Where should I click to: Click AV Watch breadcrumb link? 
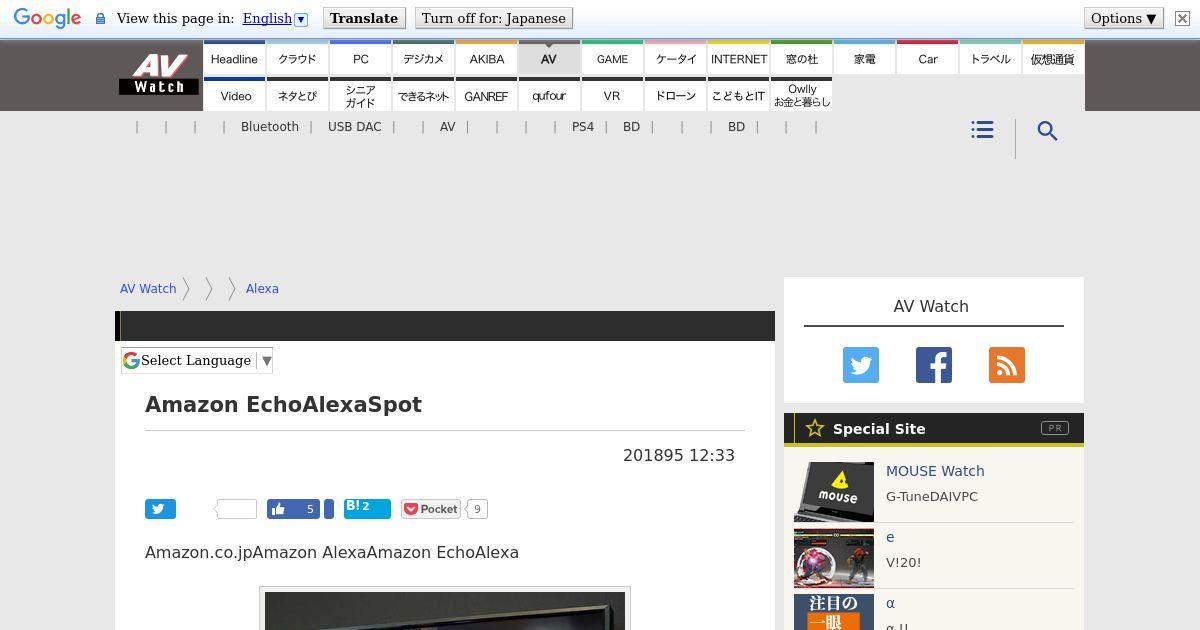148,288
